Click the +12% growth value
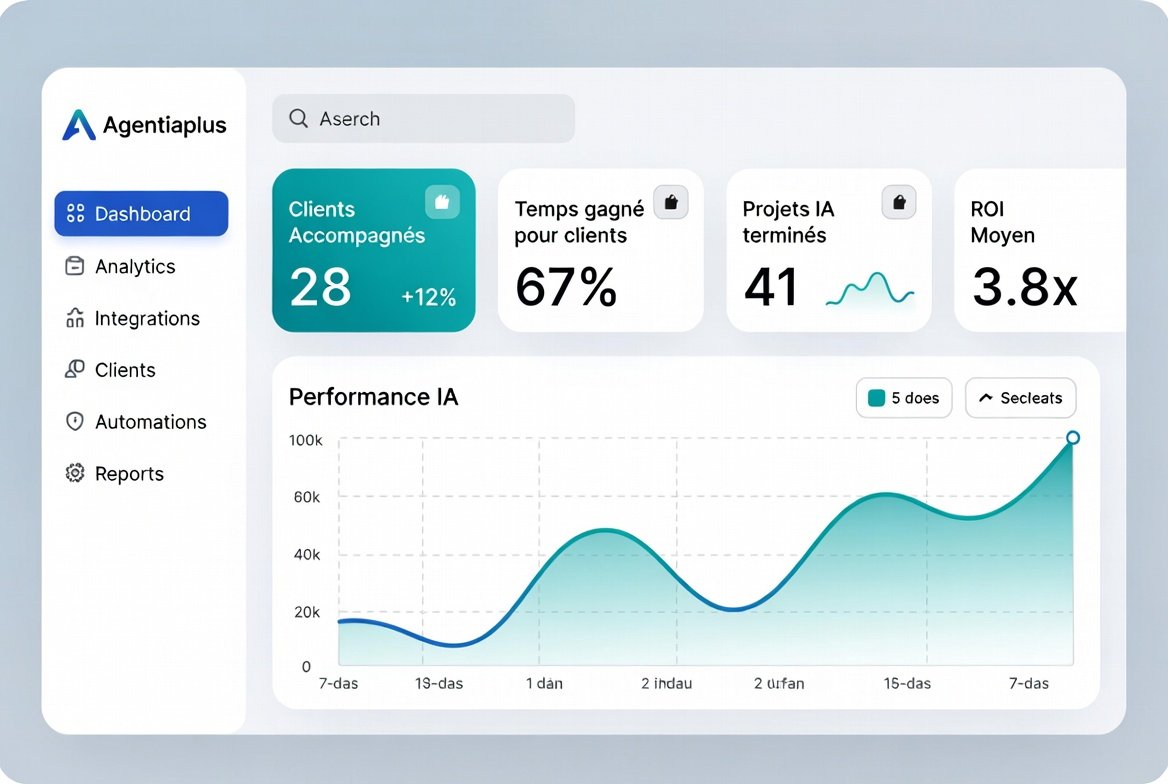Image resolution: width=1168 pixels, height=784 pixels. 428,297
